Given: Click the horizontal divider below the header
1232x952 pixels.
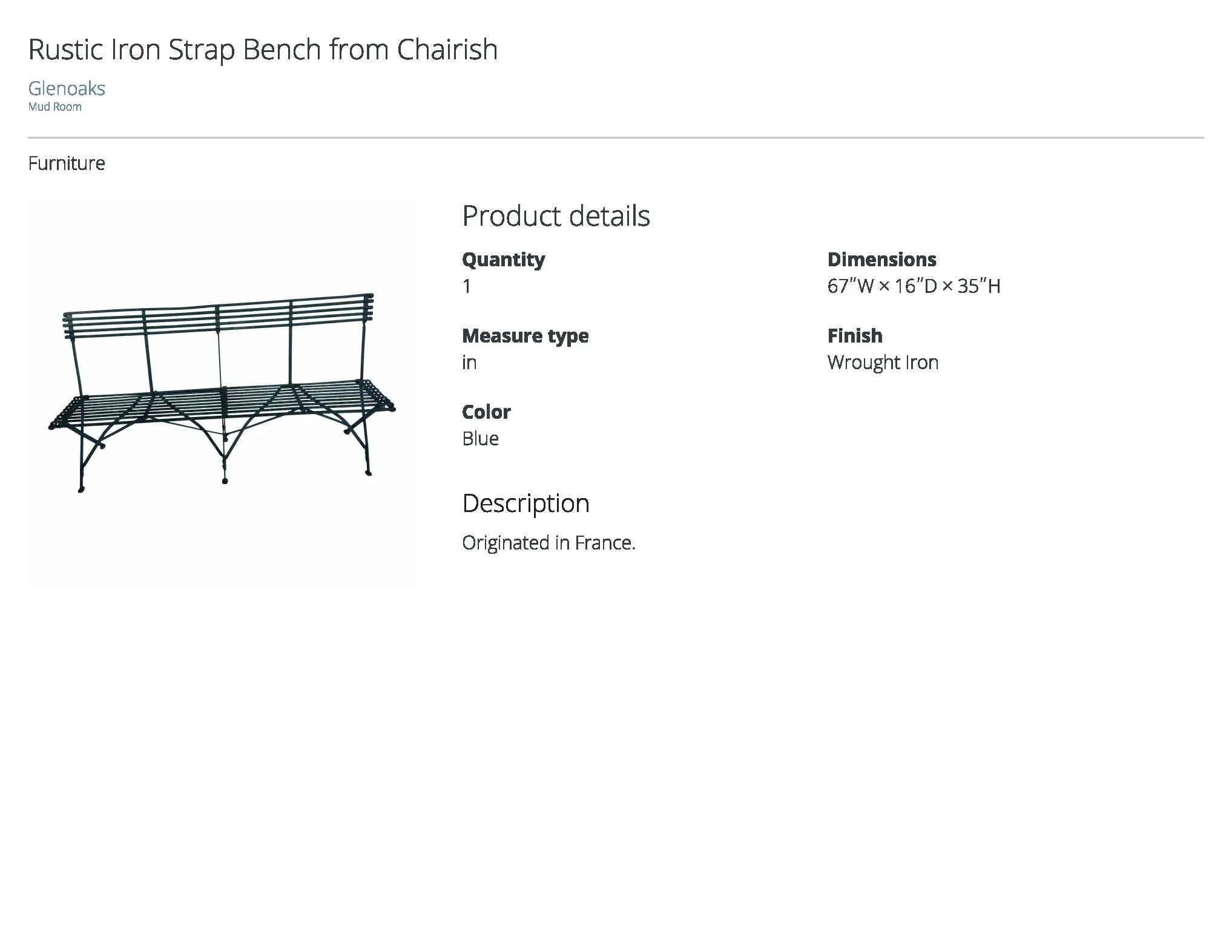Looking at the screenshot, I should [x=616, y=138].
